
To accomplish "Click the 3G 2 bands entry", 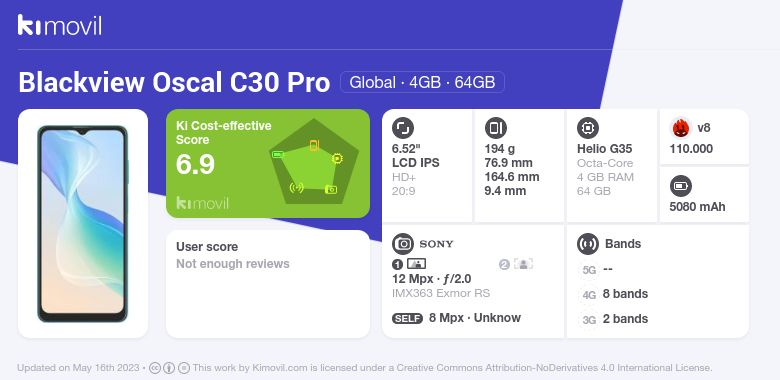I will coord(614,319).
